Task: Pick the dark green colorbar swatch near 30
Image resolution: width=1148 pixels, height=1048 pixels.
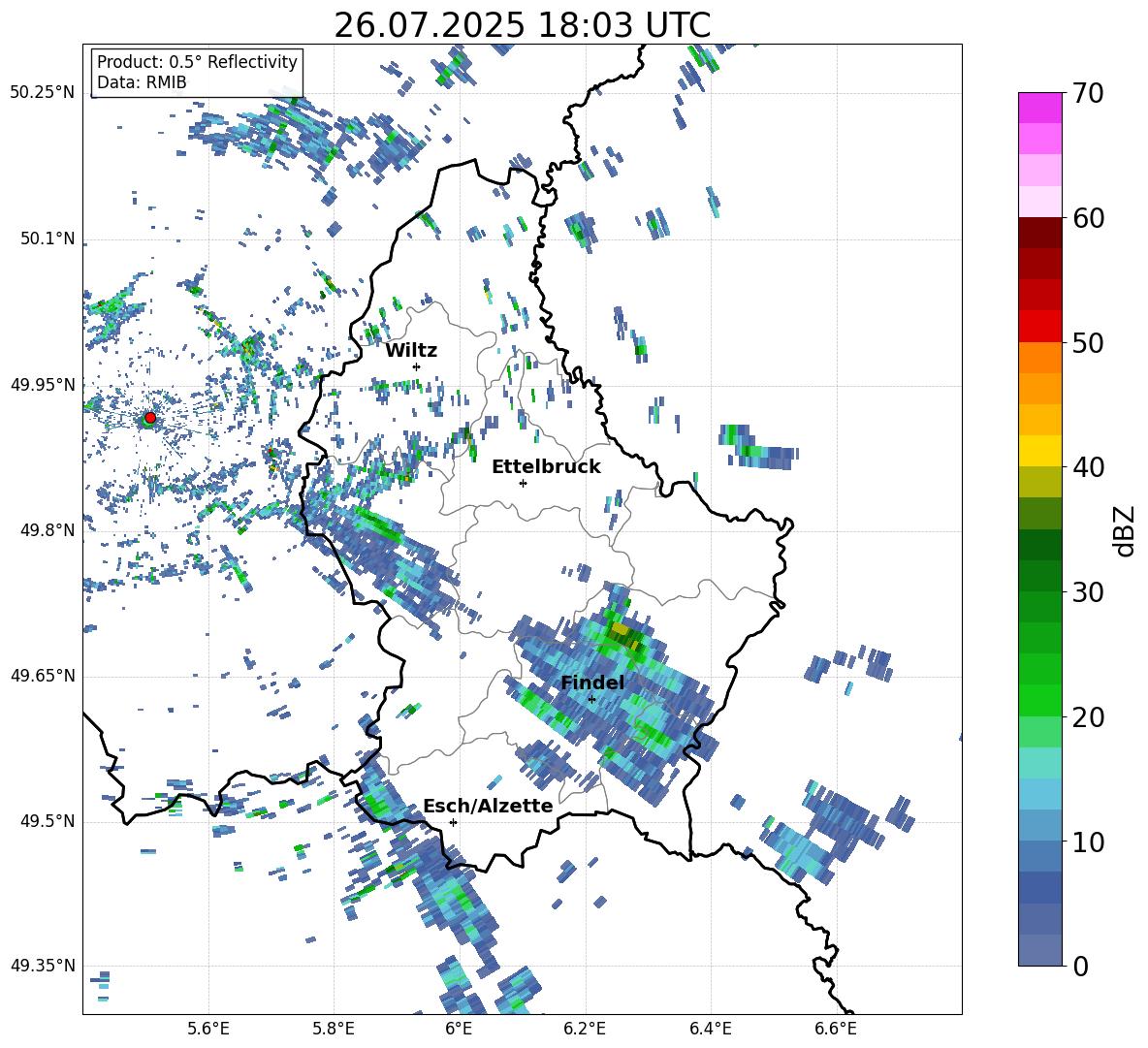Action: pyautogui.click(x=1039, y=576)
